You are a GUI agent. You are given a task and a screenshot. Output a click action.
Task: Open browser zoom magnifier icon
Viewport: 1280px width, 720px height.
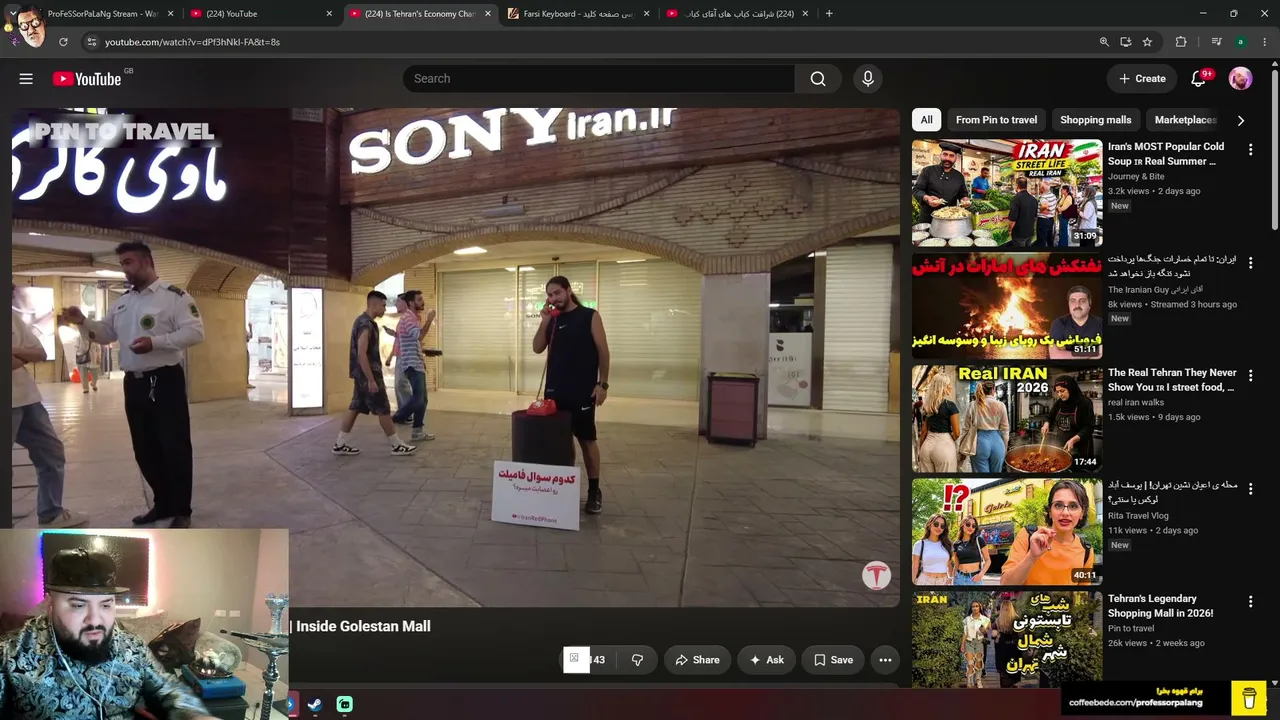1104,42
